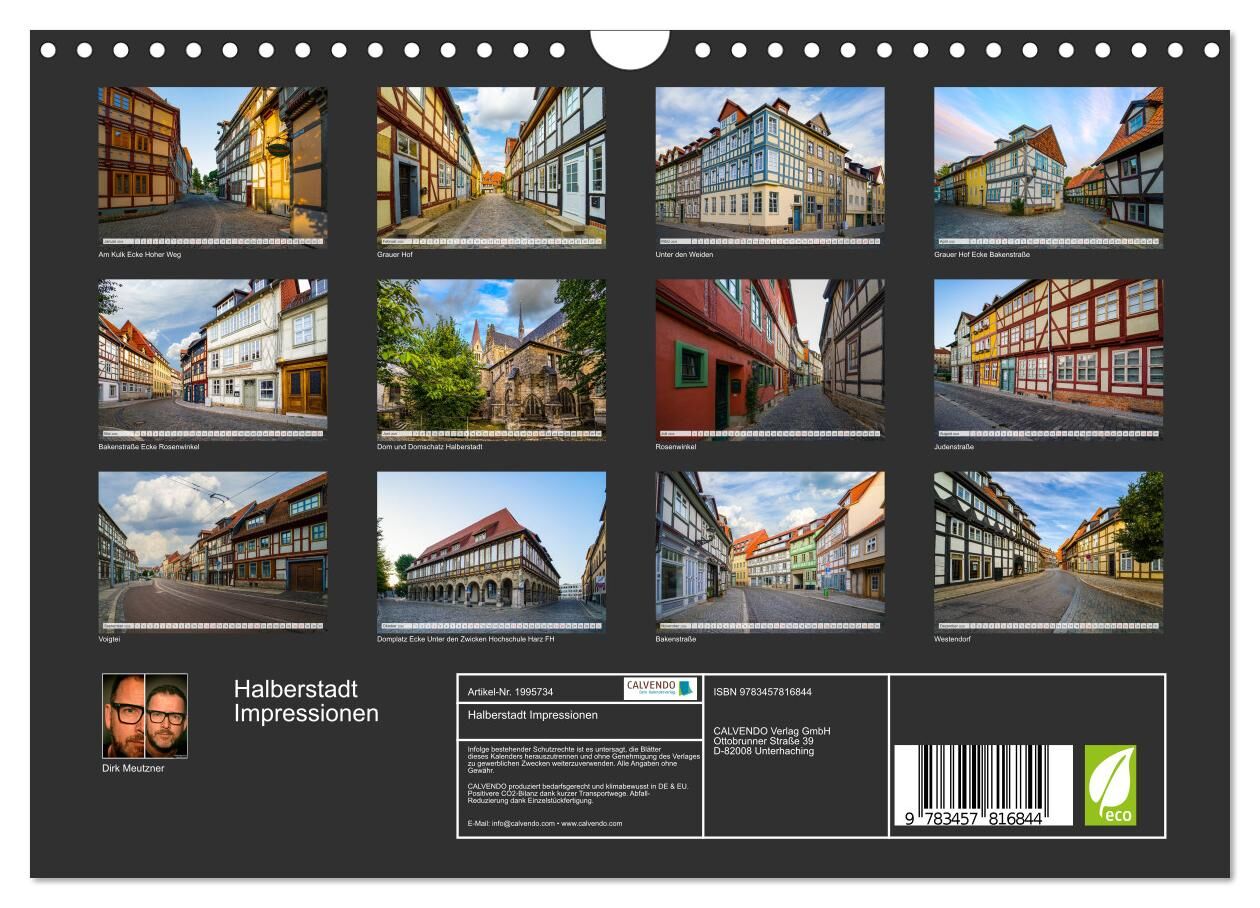The height and width of the screenshot is (908, 1260).
Task: Open the Domplatz Hochschule Harz photo
Action: [491, 549]
